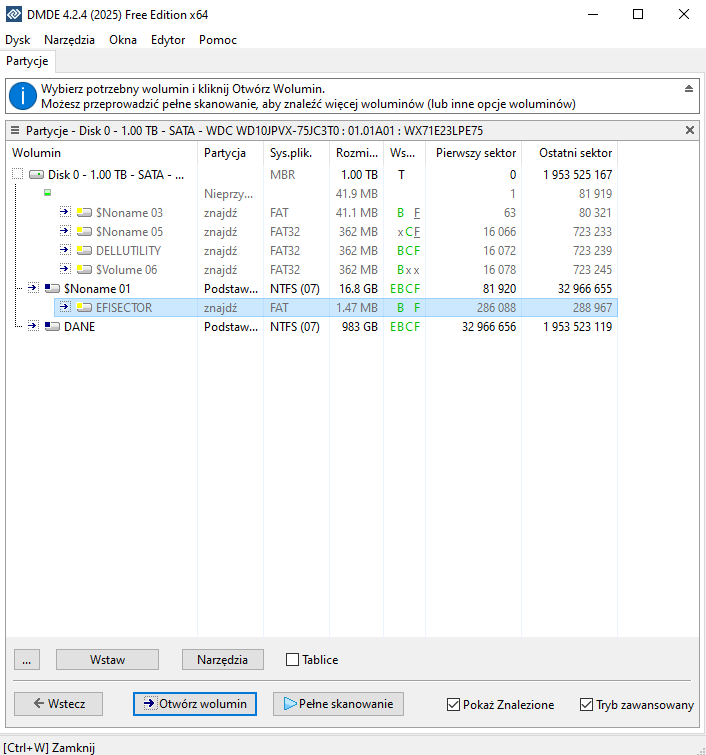
Task: Click the yellow volume icon of $Noname 03
Action: (x=84, y=212)
